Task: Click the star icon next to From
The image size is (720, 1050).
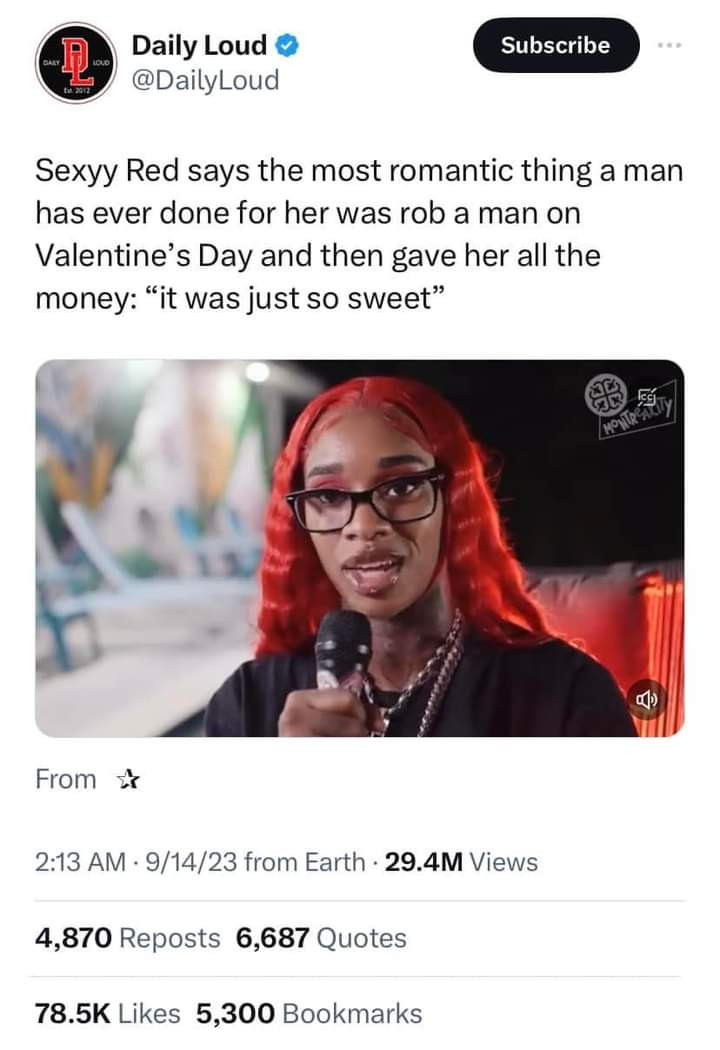Action: 128,779
